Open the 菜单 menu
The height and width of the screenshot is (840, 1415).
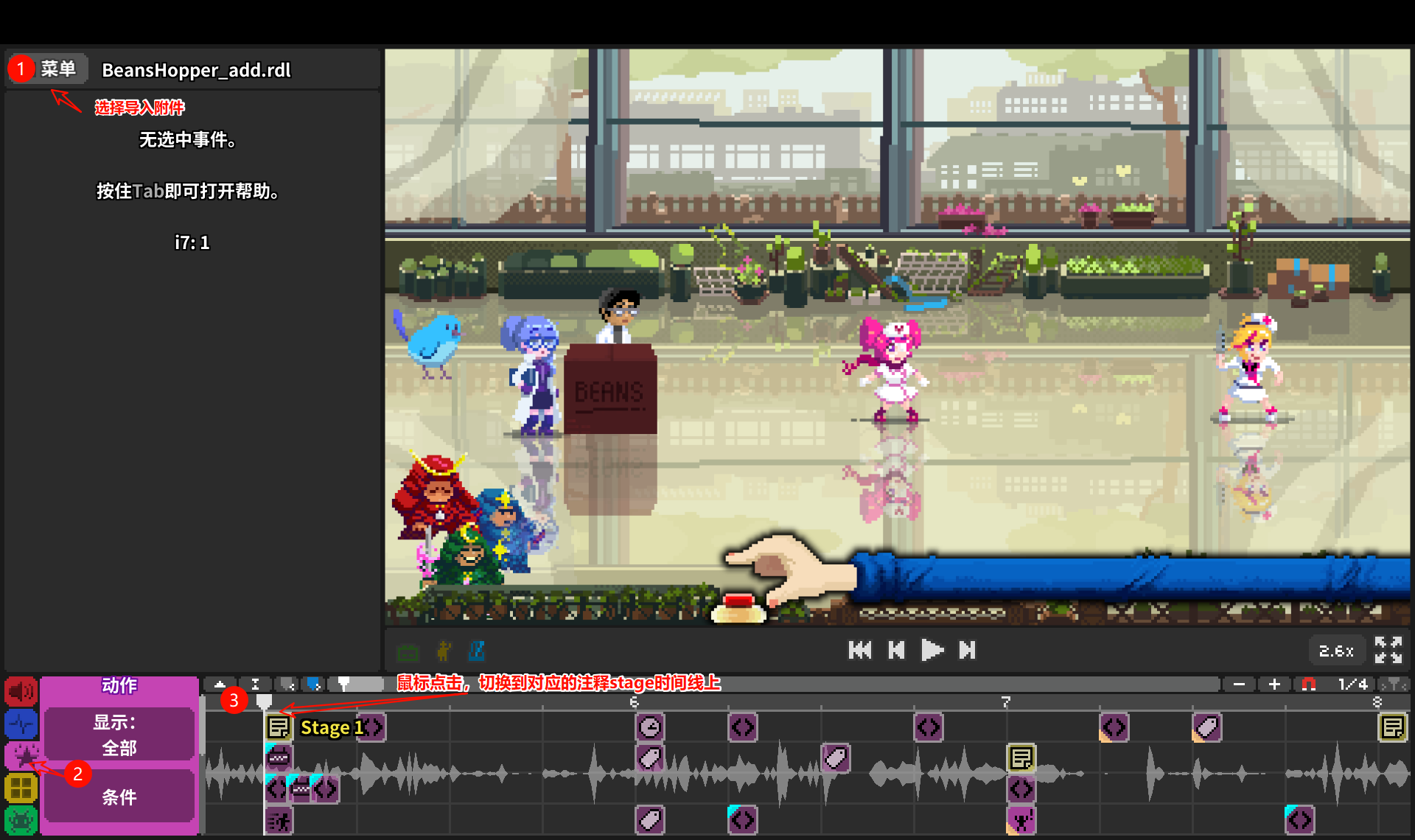[57, 69]
